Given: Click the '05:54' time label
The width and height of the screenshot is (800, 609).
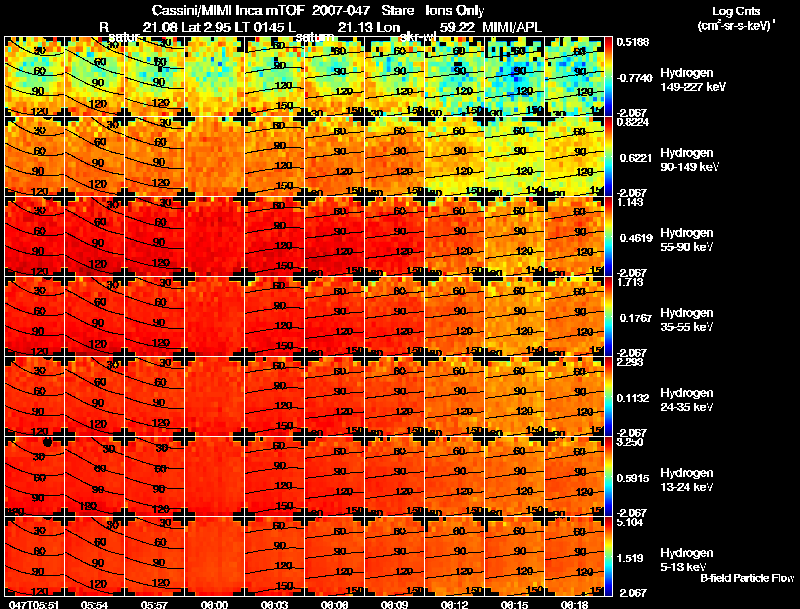Looking at the screenshot, I should click(94, 604).
